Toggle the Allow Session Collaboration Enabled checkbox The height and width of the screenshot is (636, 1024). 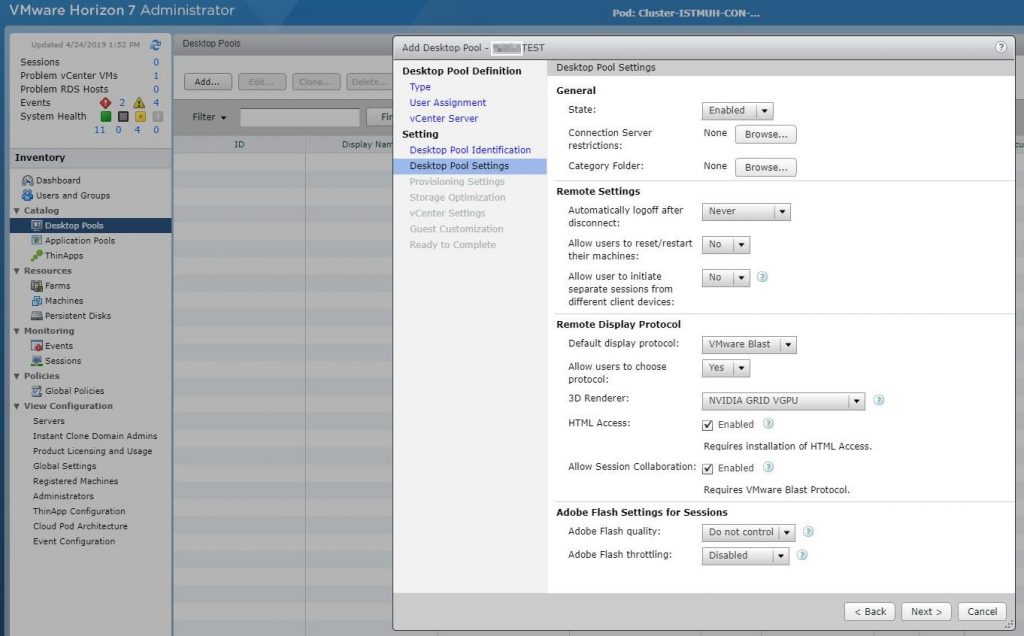click(707, 469)
